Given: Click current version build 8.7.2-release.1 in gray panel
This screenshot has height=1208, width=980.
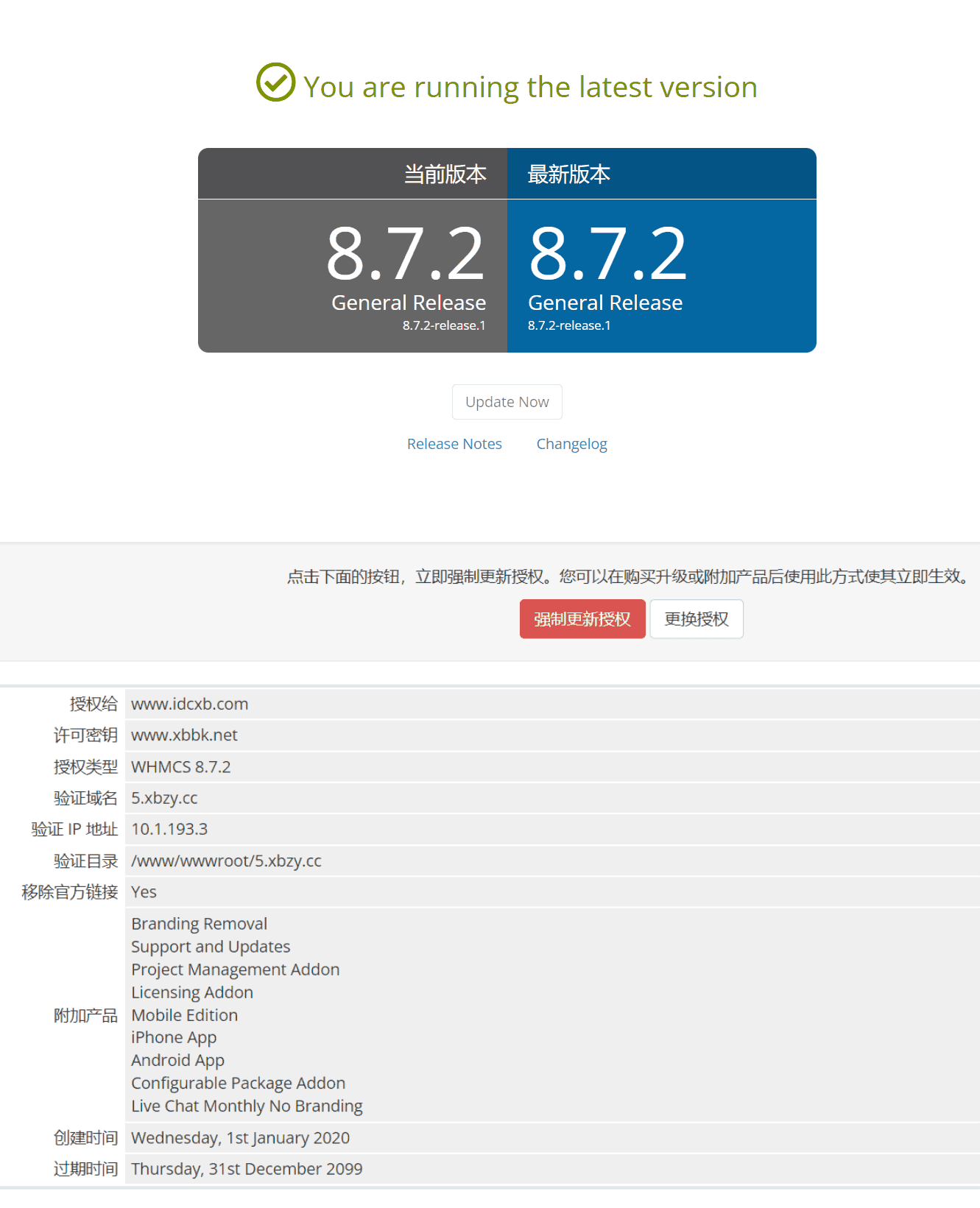Looking at the screenshot, I should [x=444, y=325].
